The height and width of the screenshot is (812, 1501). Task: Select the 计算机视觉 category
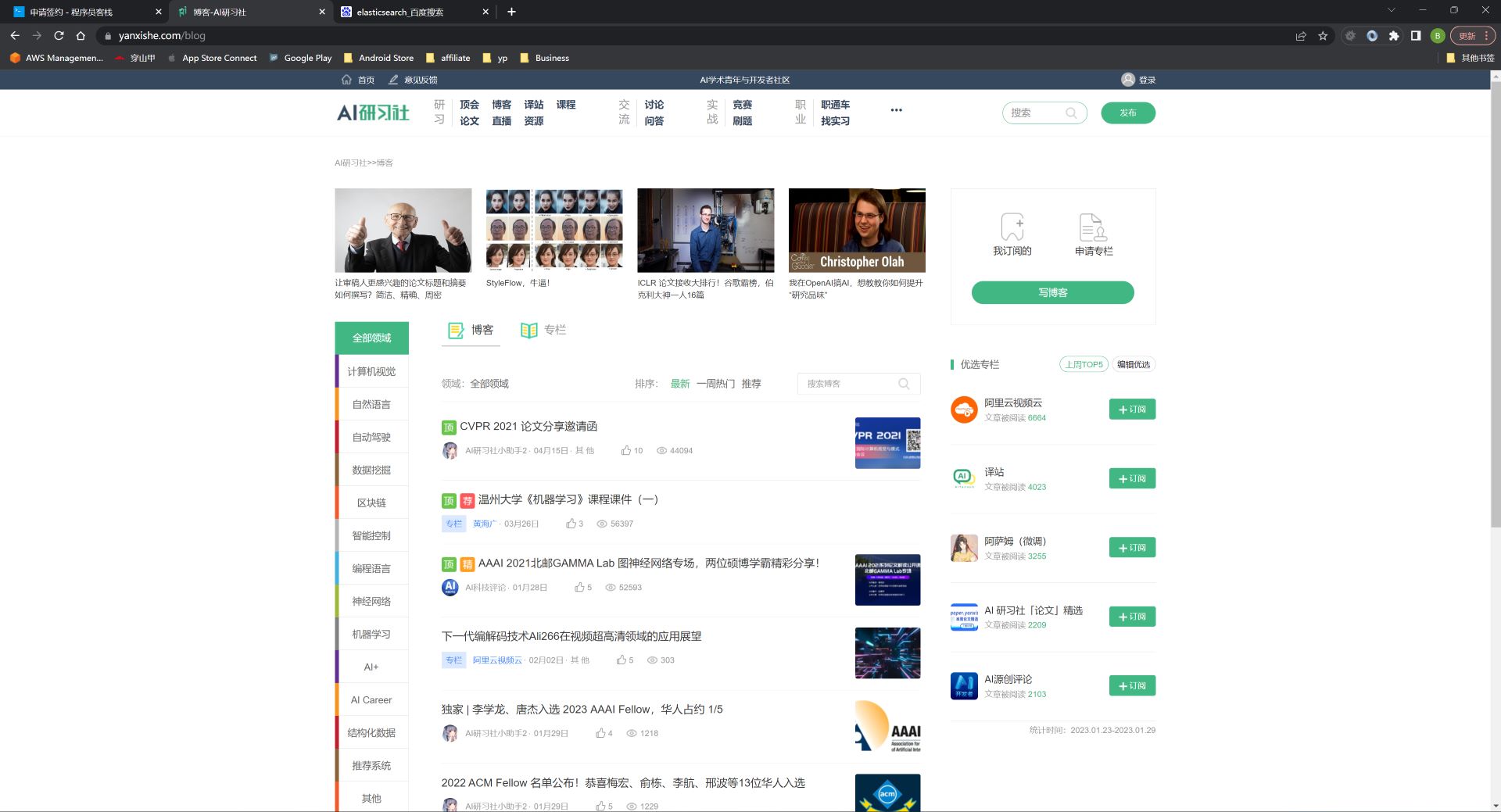(x=371, y=371)
